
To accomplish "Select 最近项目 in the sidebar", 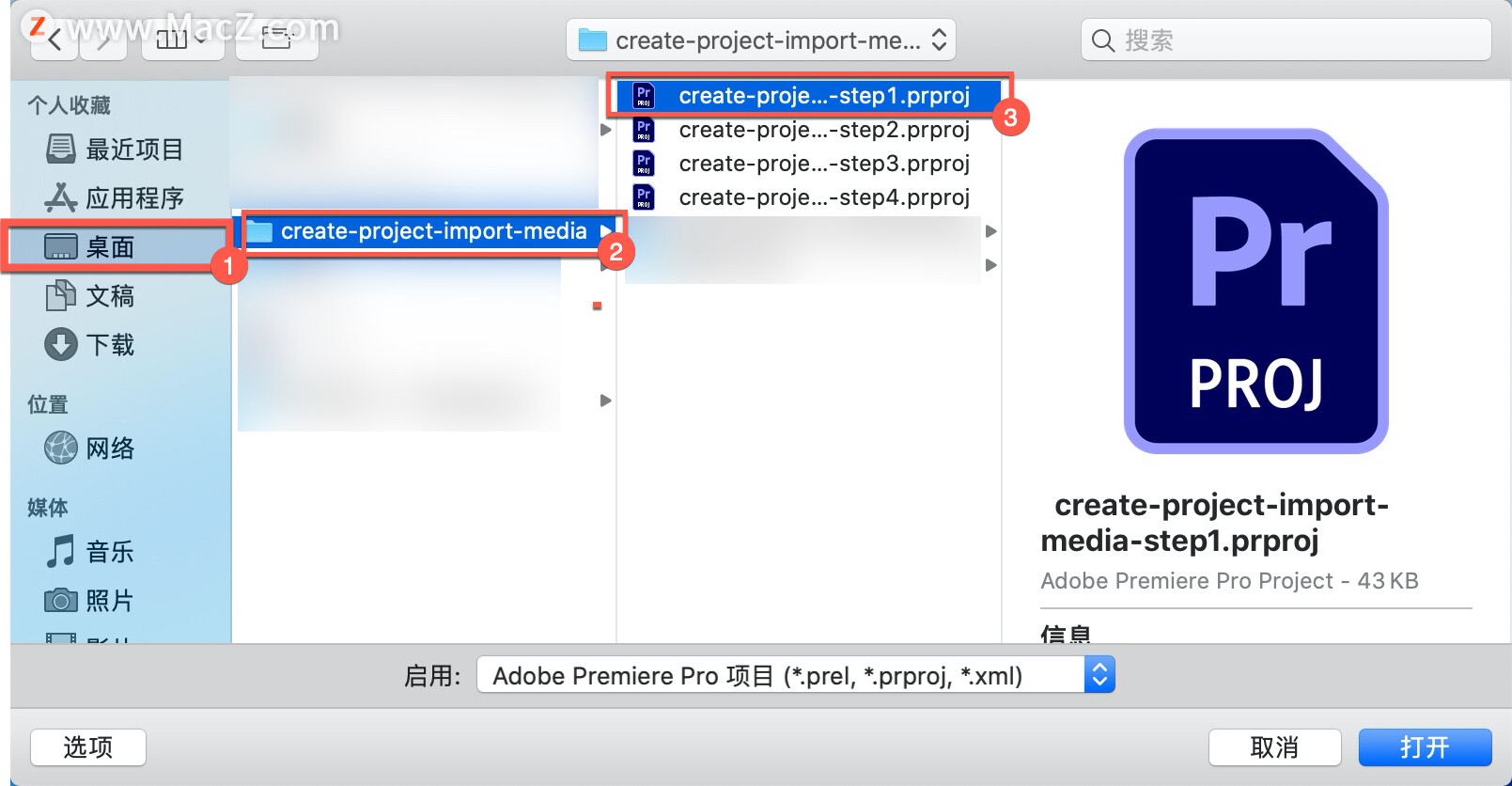I will click(x=120, y=149).
